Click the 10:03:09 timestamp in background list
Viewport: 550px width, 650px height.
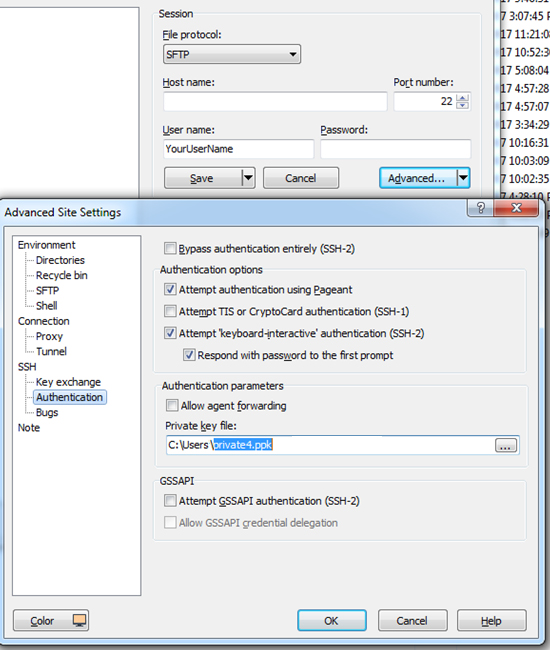click(524, 160)
